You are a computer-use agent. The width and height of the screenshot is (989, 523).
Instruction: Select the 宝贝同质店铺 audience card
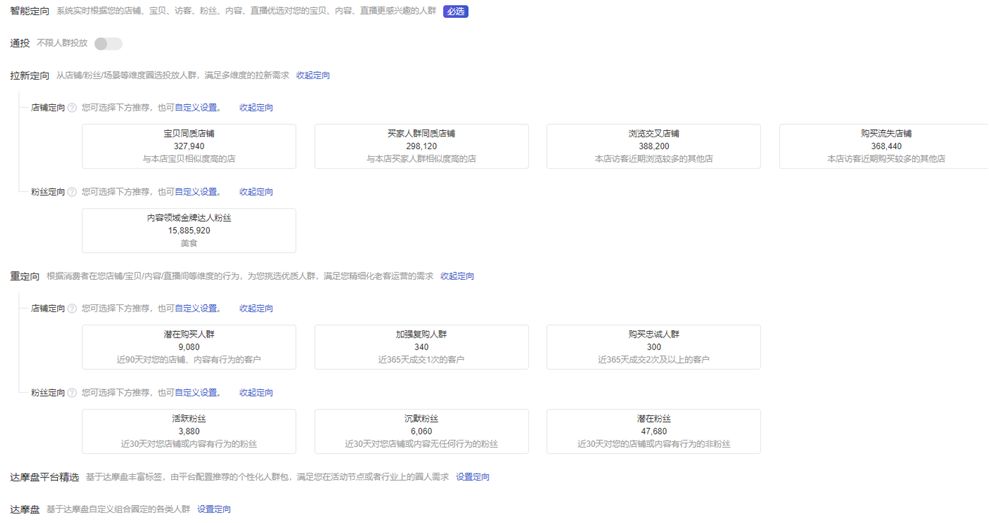tap(189, 146)
